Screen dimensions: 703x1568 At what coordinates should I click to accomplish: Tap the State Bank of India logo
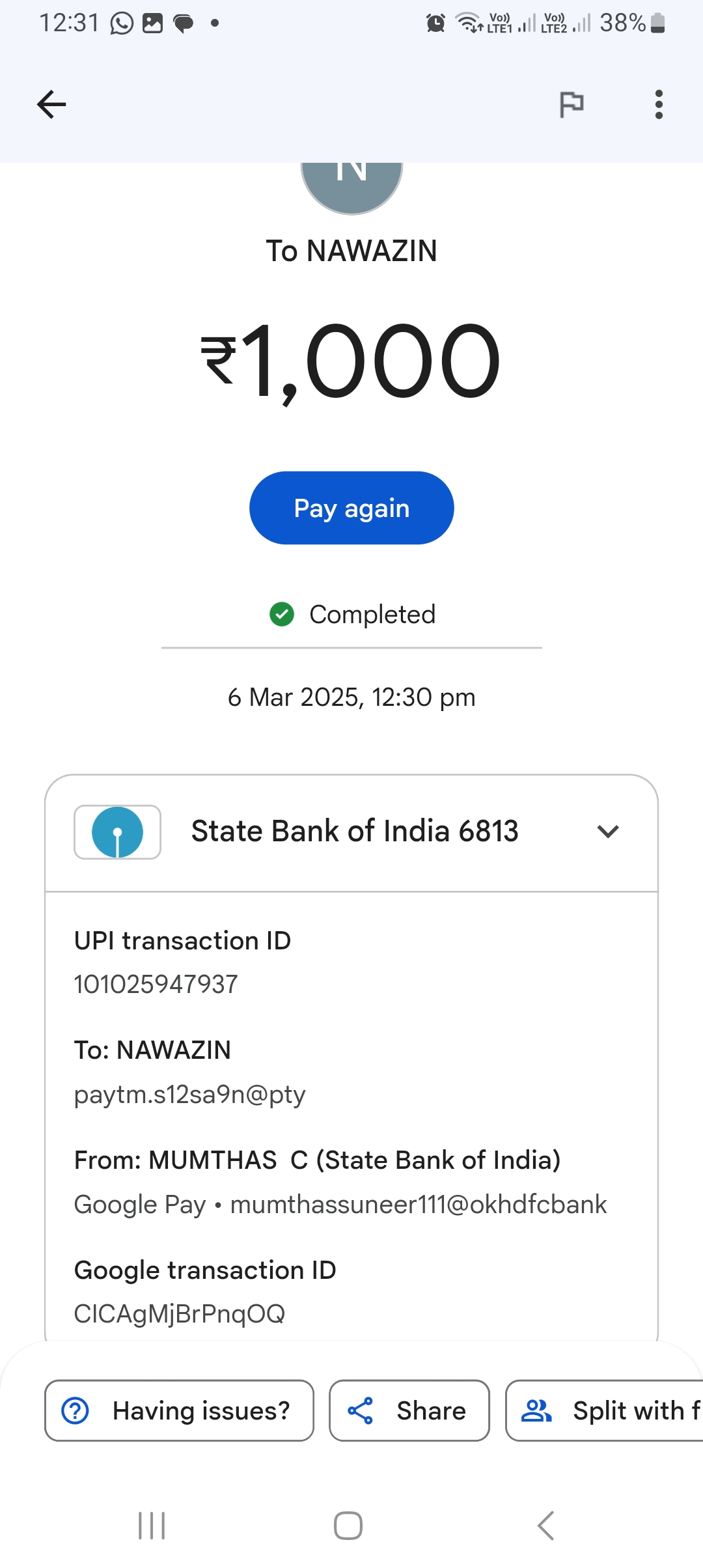pyautogui.click(x=118, y=832)
